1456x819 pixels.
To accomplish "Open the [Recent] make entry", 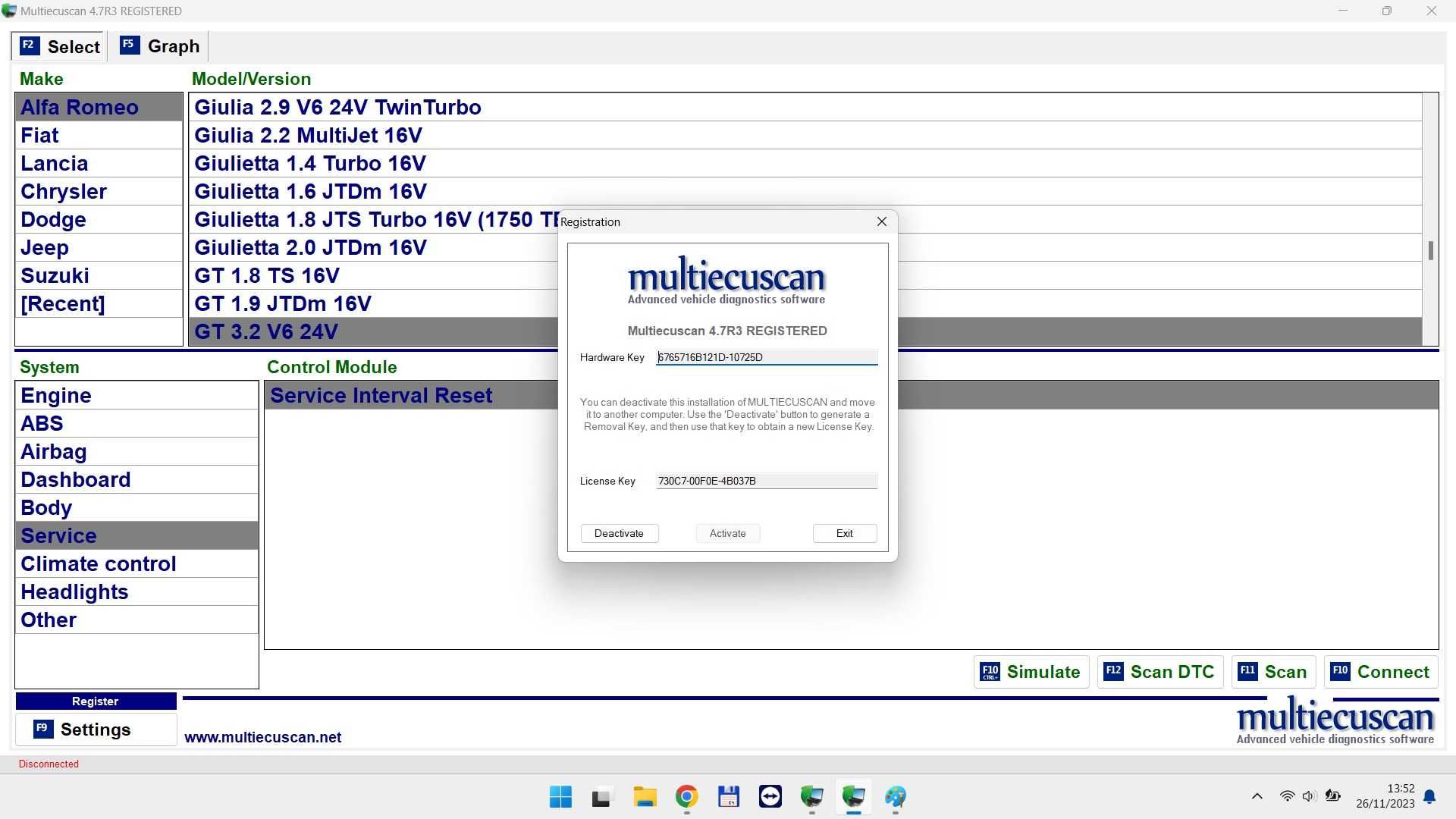I will tap(99, 303).
